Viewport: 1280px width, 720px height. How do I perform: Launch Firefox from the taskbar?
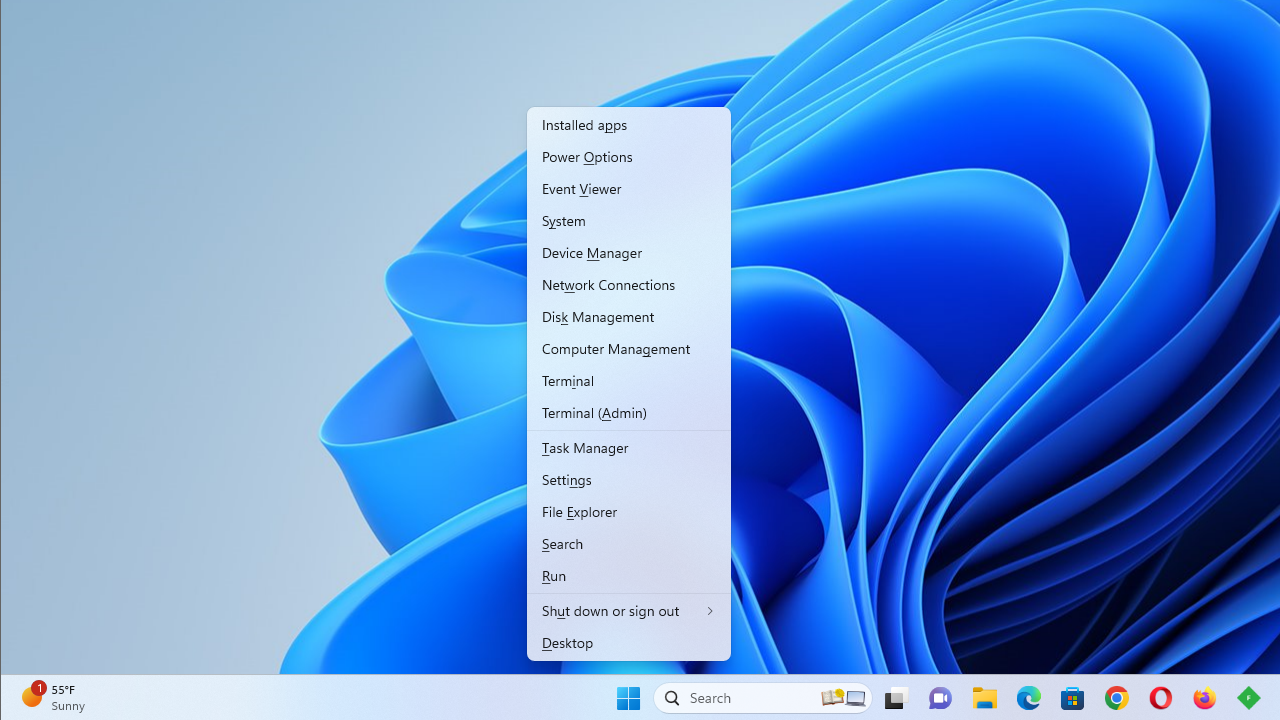coord(1204,698)
